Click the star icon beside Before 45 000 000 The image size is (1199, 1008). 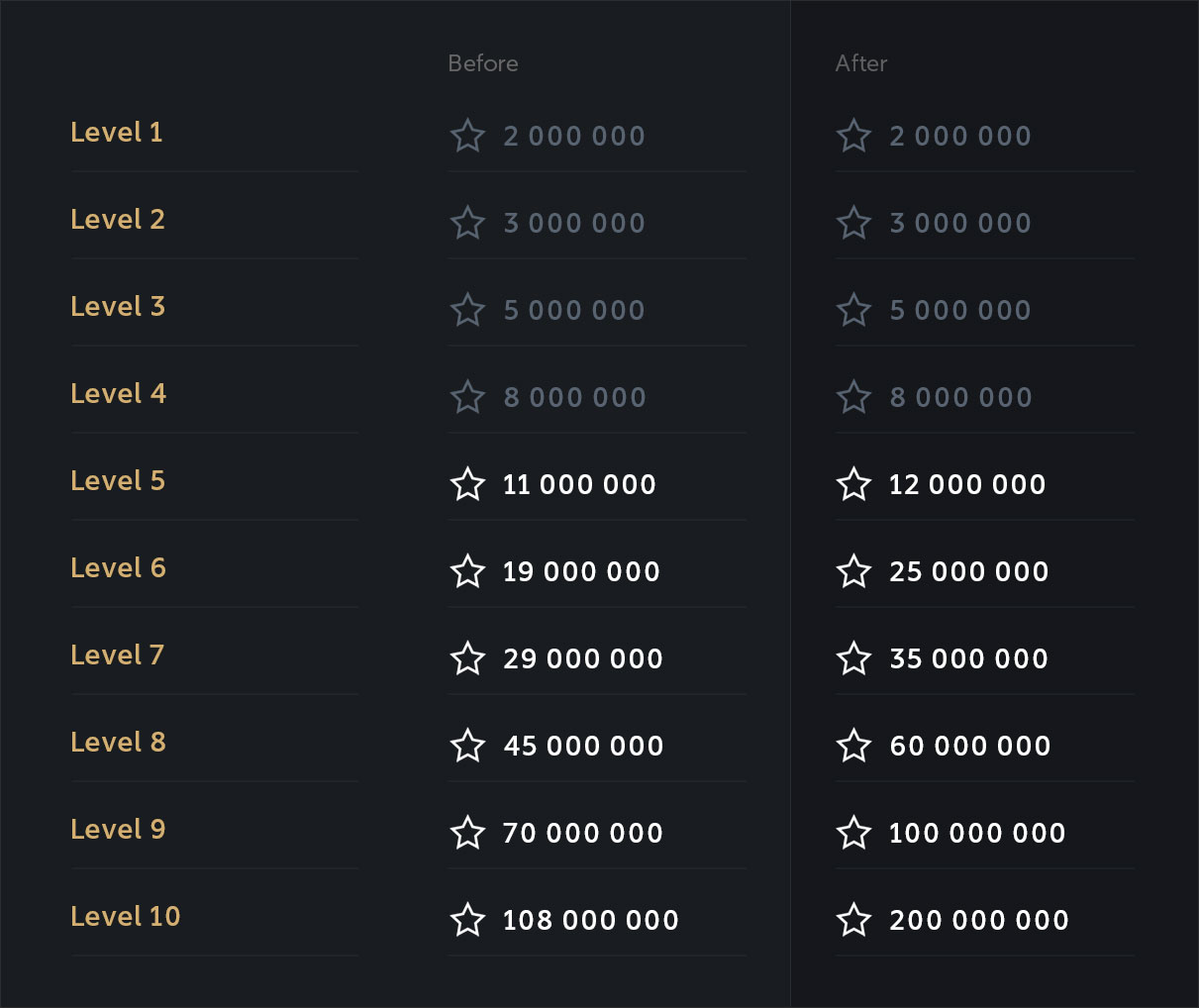467,746
